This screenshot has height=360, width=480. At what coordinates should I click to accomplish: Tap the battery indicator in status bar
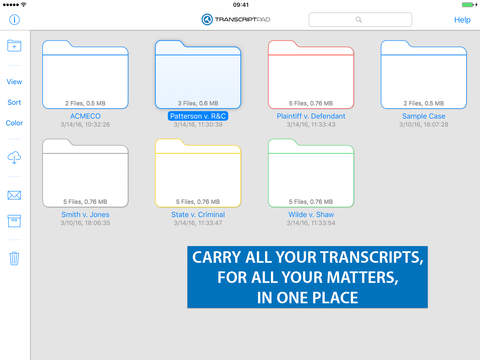point(469,5)
